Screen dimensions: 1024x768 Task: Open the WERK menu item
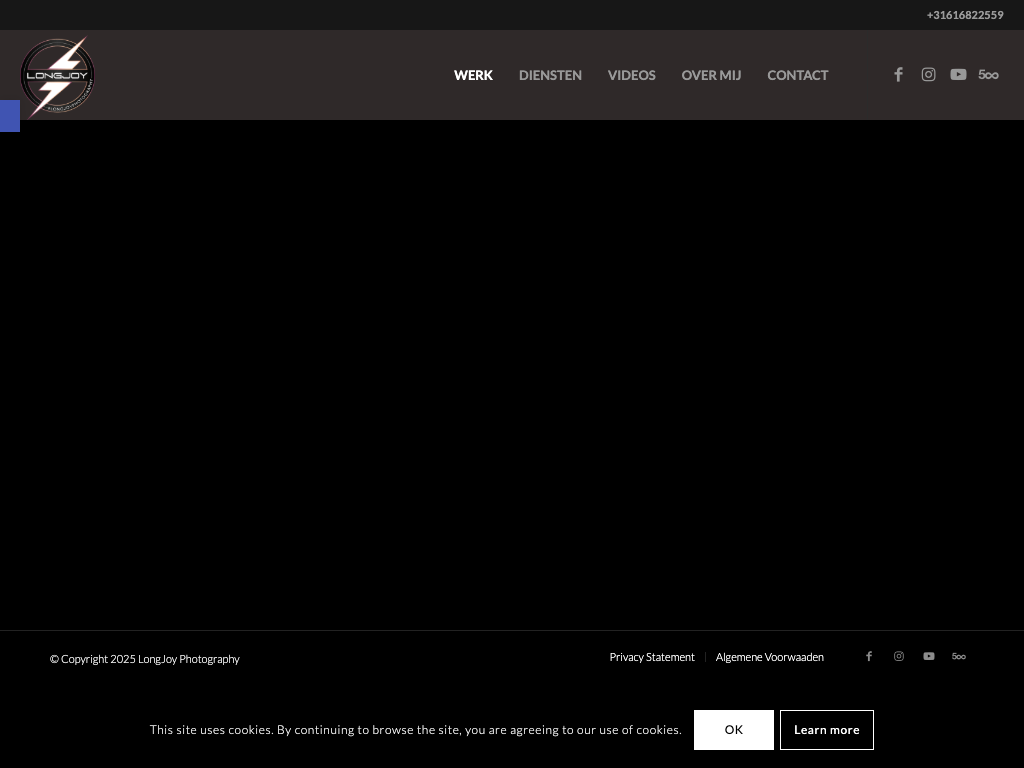click(x=473, y=76)
